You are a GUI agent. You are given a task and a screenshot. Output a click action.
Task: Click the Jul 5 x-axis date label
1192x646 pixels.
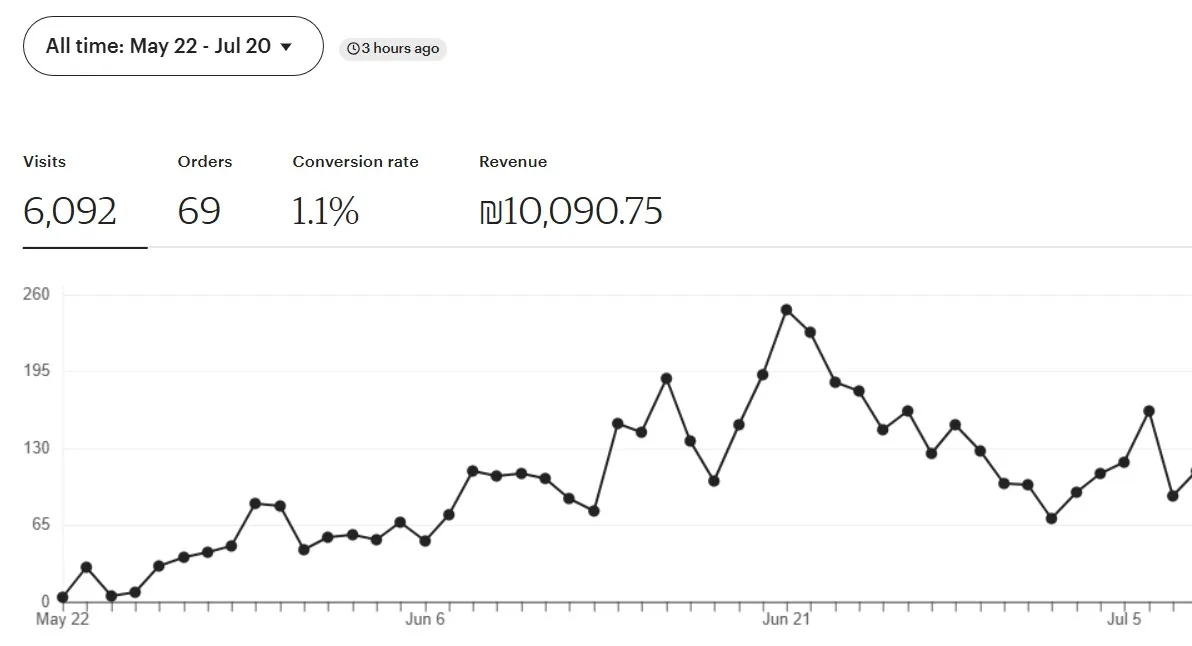[x=1124, y=620]
